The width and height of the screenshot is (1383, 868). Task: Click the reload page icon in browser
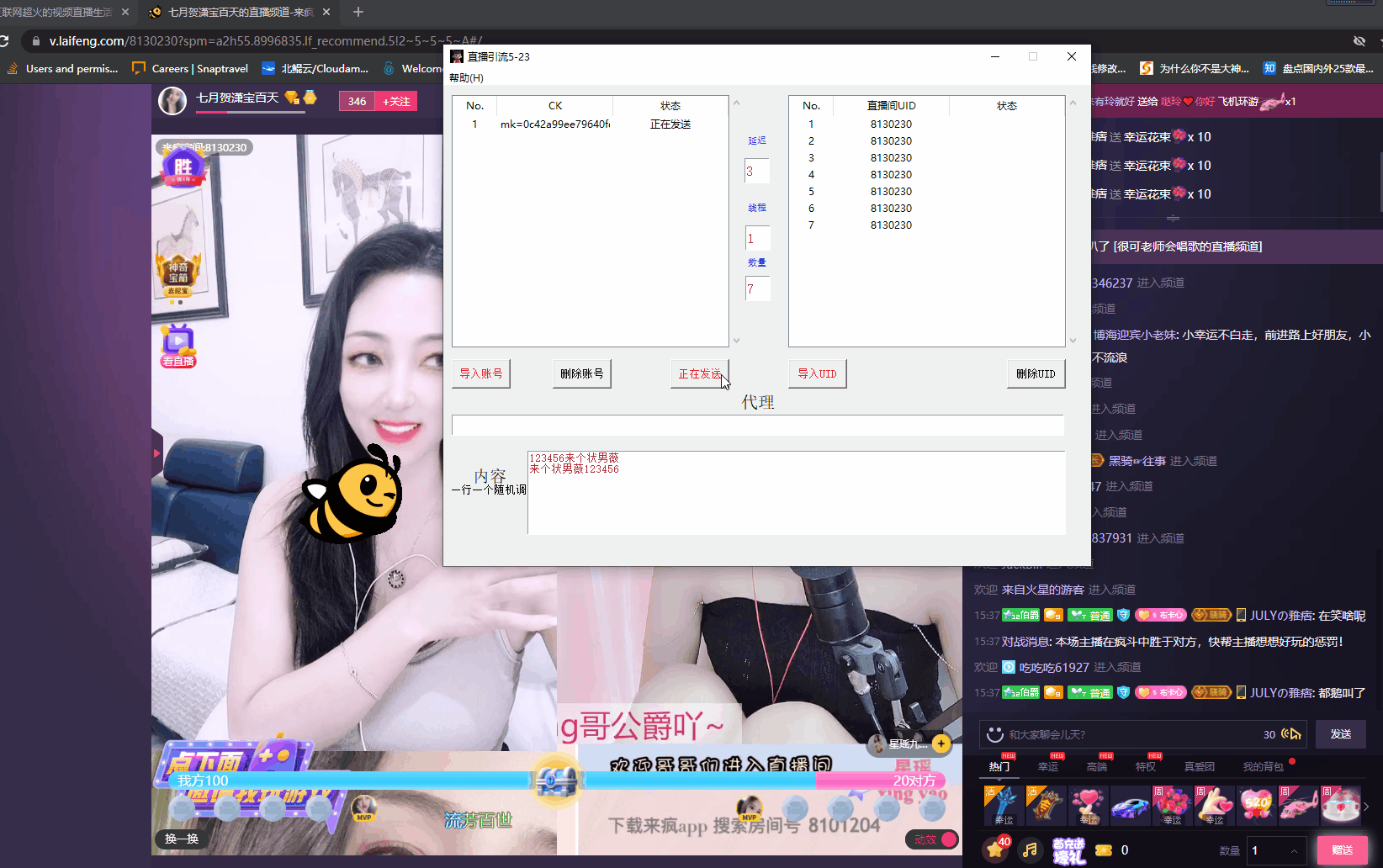4,40
